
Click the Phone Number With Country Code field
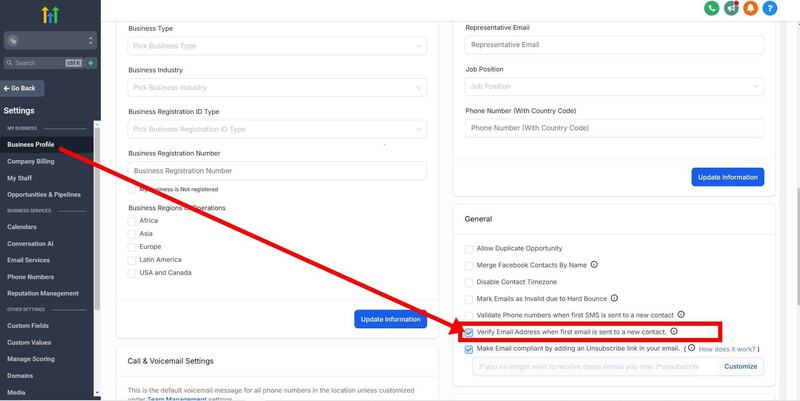pos(614,128)
